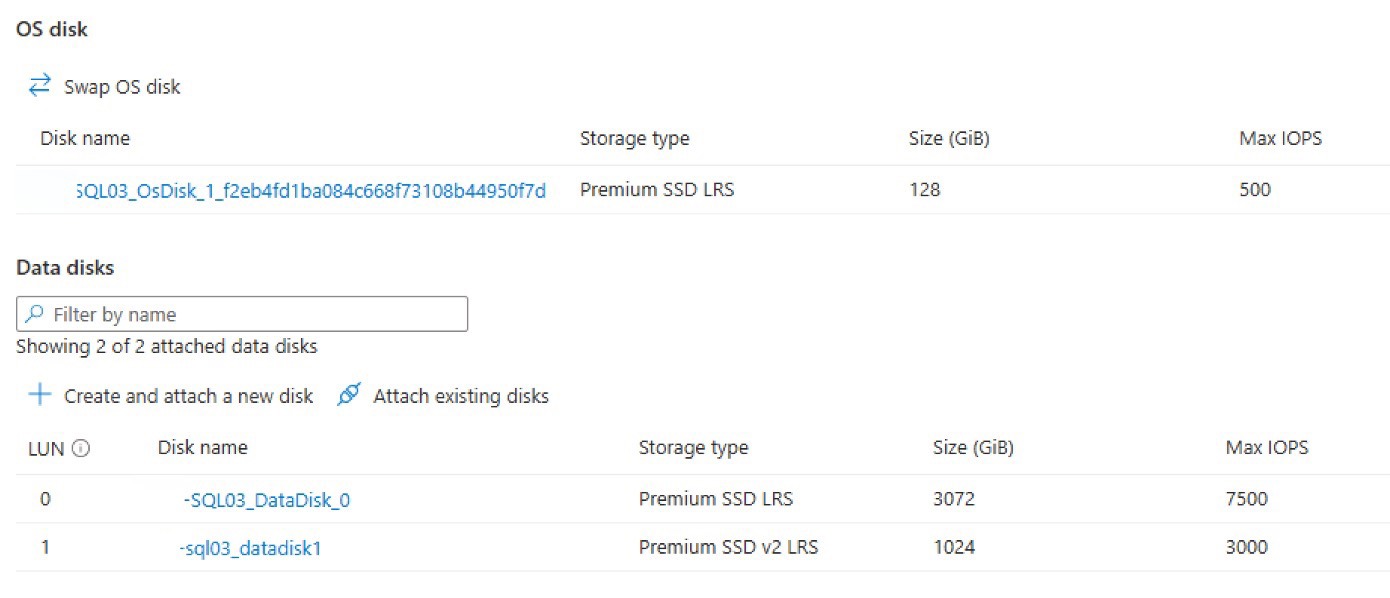Viewport: 1390px width, 598px height.
Task: Select Create and attach a new disk
Action: click(188, 396)
